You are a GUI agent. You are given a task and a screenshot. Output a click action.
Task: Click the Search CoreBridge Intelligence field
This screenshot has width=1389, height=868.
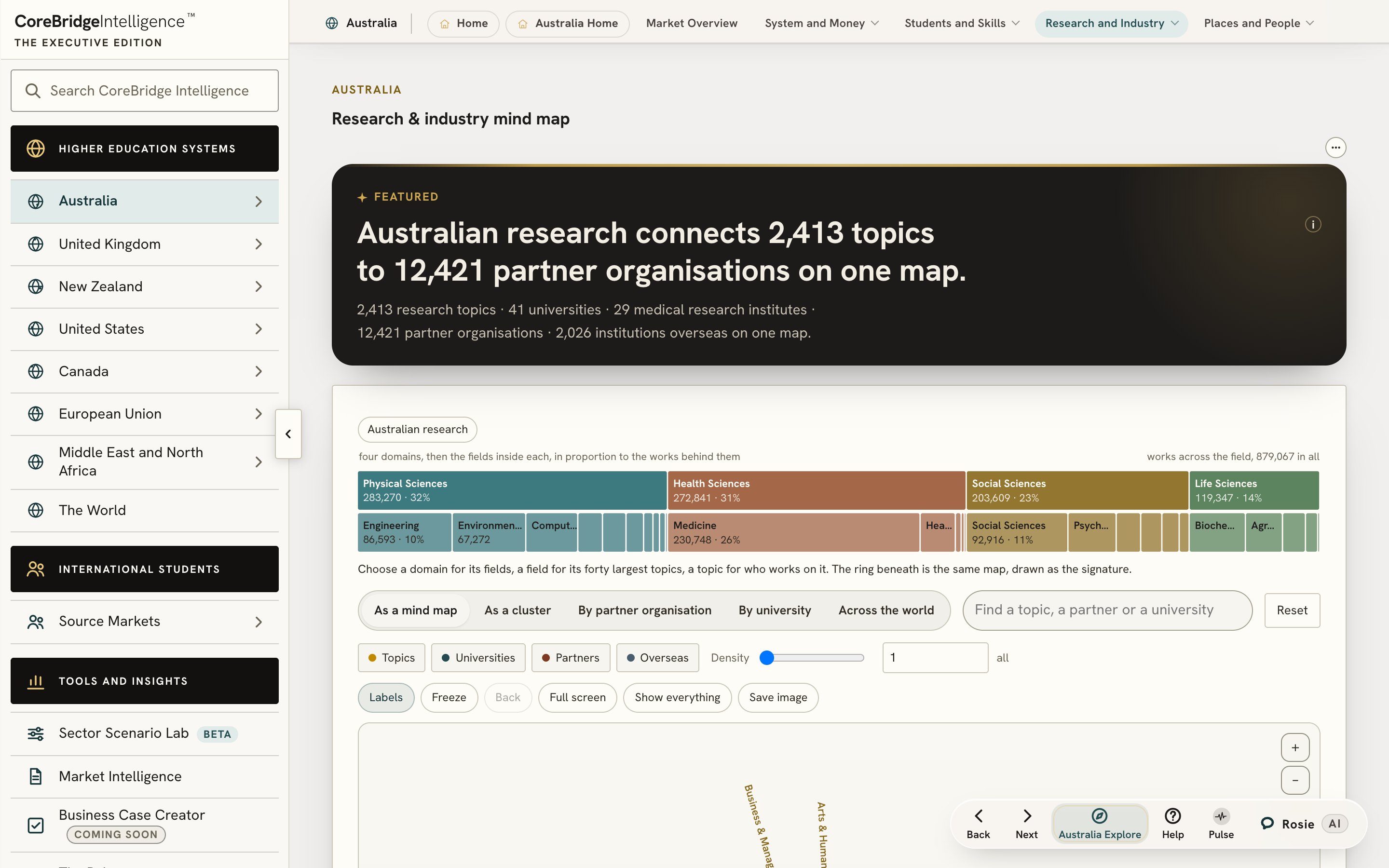[145, 91]
